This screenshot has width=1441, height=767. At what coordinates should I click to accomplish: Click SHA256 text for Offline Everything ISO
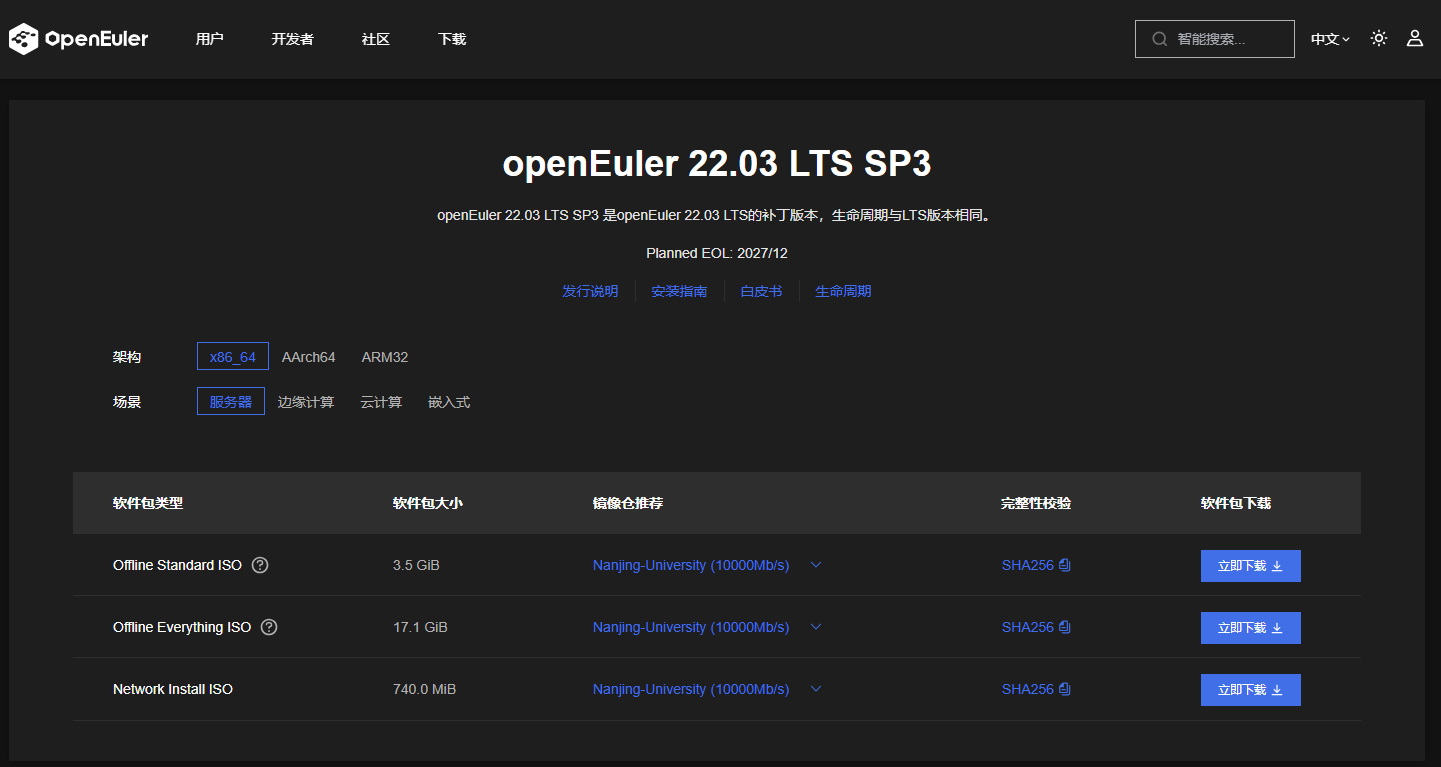click(x=1028, y=627)
